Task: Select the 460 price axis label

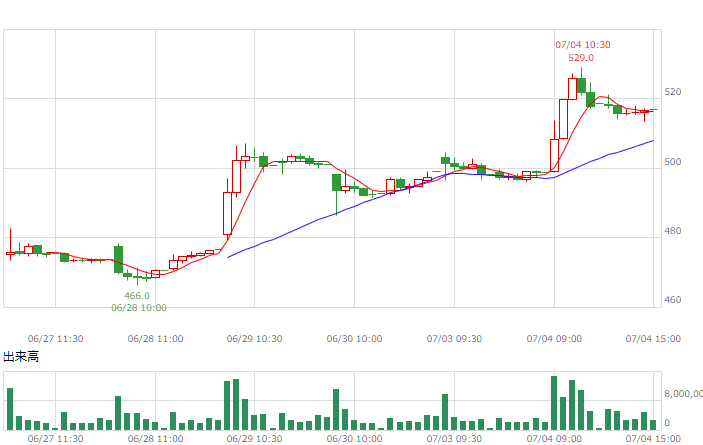Action: (673, 300)
